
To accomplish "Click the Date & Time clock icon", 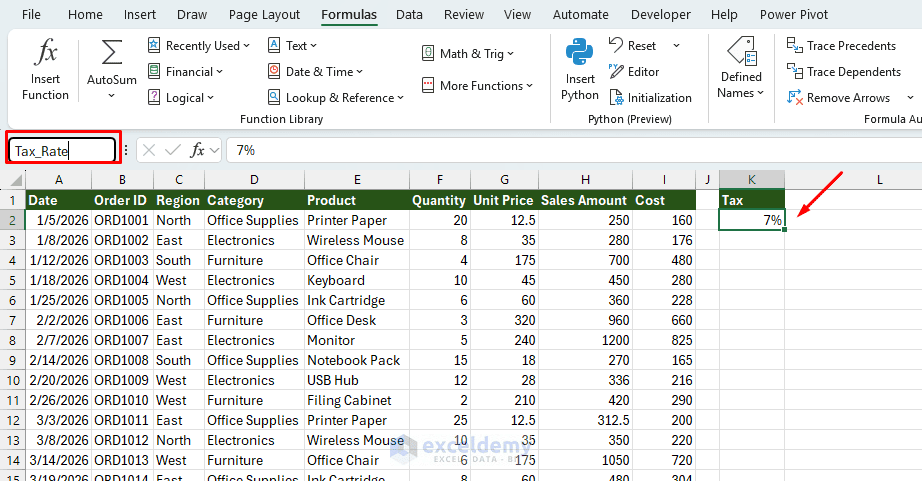I will (x=273, y=71).
